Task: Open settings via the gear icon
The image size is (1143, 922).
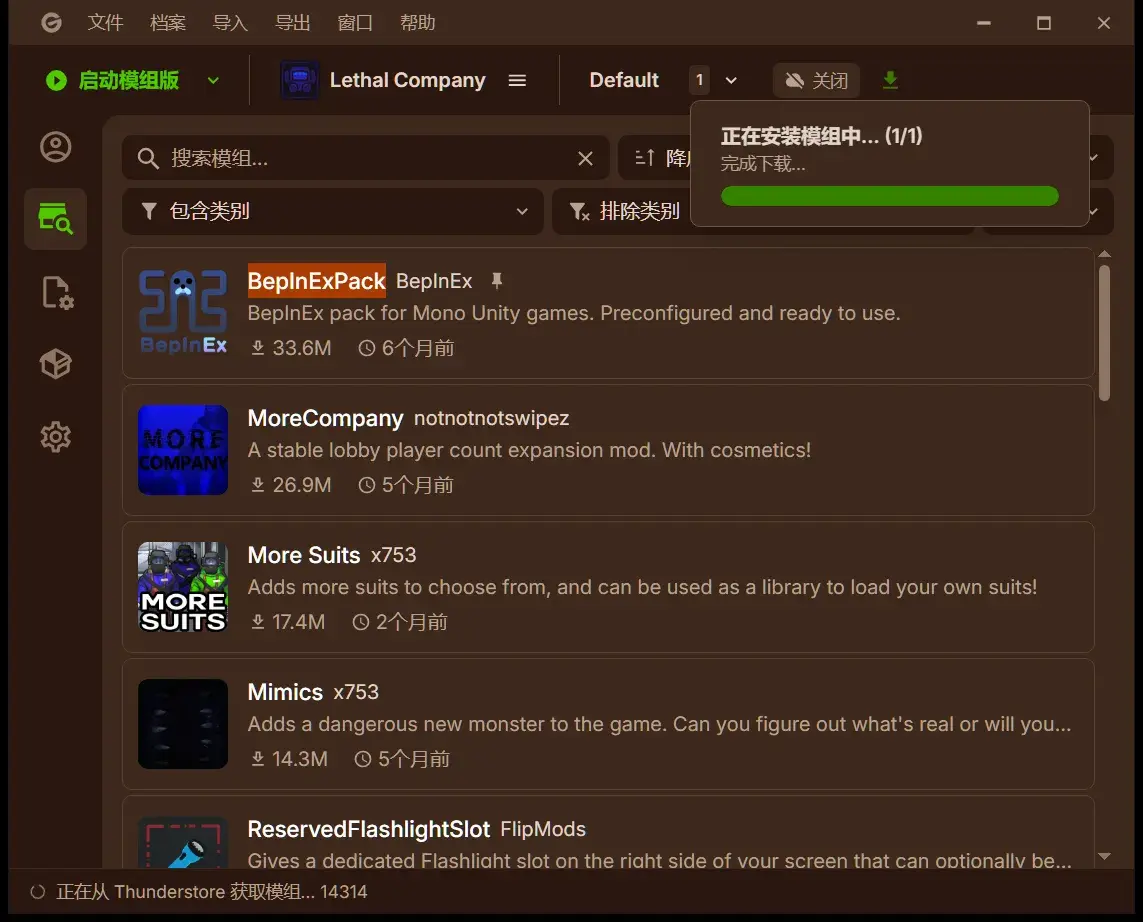Action: point(55,437)
